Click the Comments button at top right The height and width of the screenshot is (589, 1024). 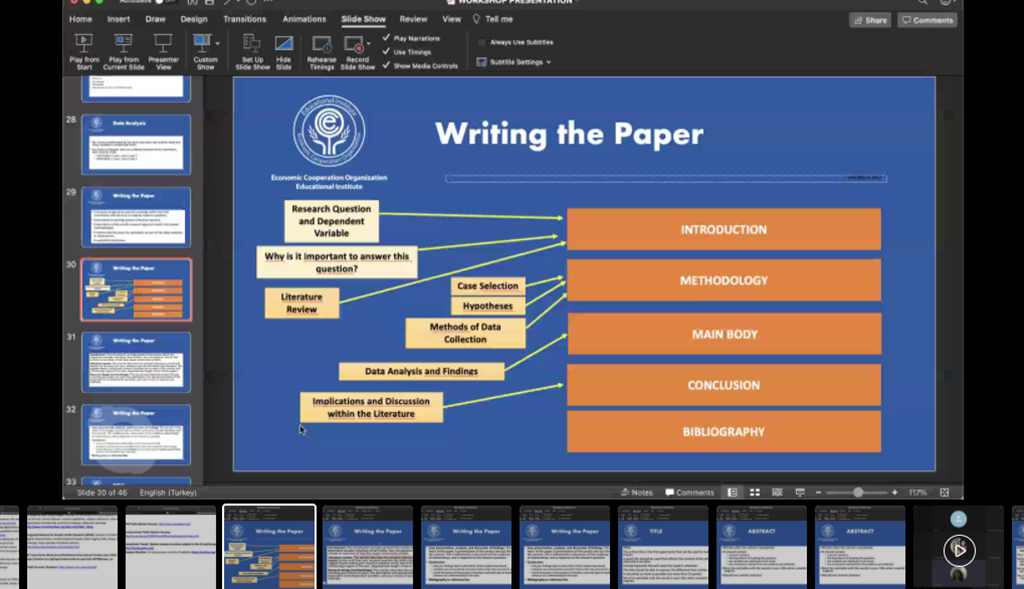927,20
